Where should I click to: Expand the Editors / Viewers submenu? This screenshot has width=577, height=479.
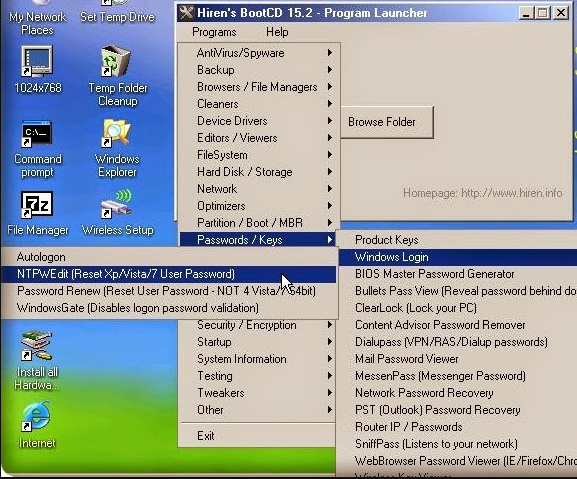[x=259, y=138]
